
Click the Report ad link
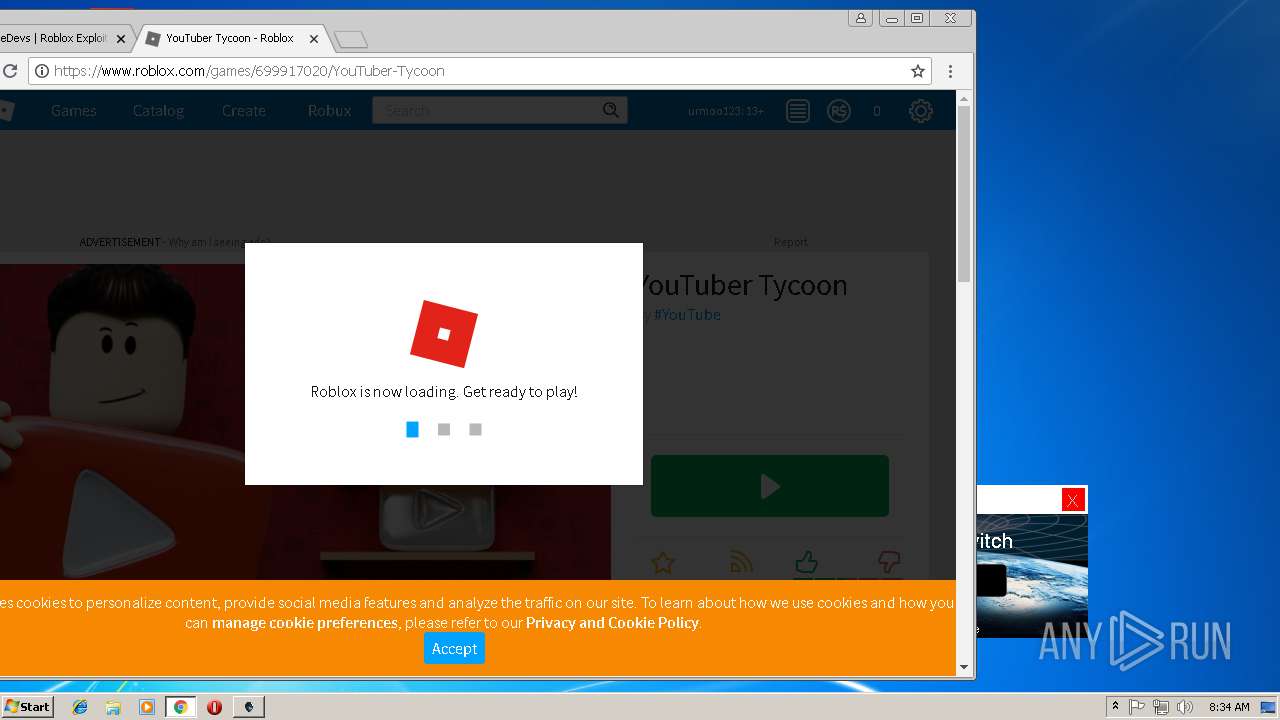(x=790, y=242)
